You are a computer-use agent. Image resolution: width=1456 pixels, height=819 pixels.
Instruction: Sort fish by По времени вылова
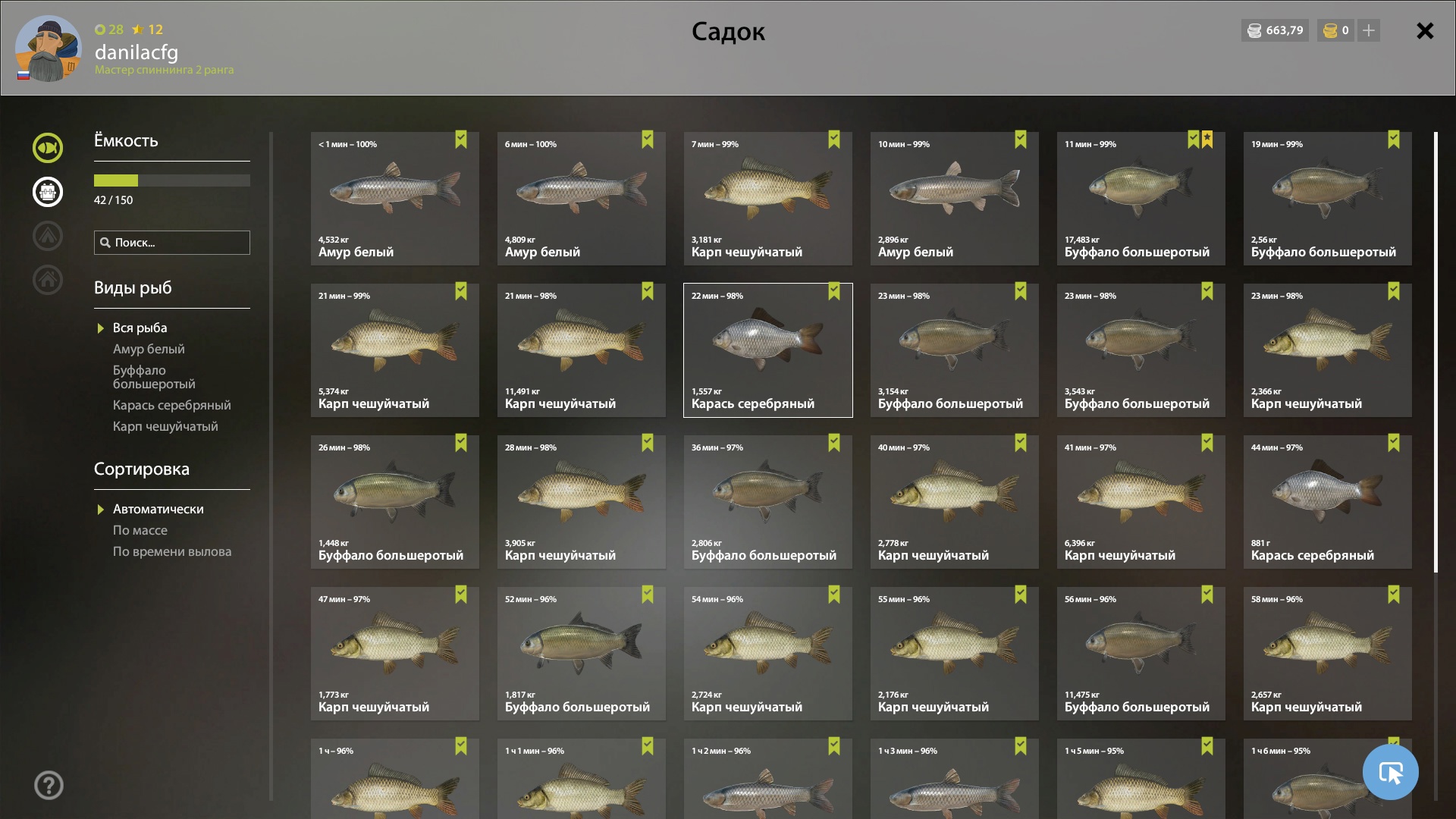[x=172, y=551]
